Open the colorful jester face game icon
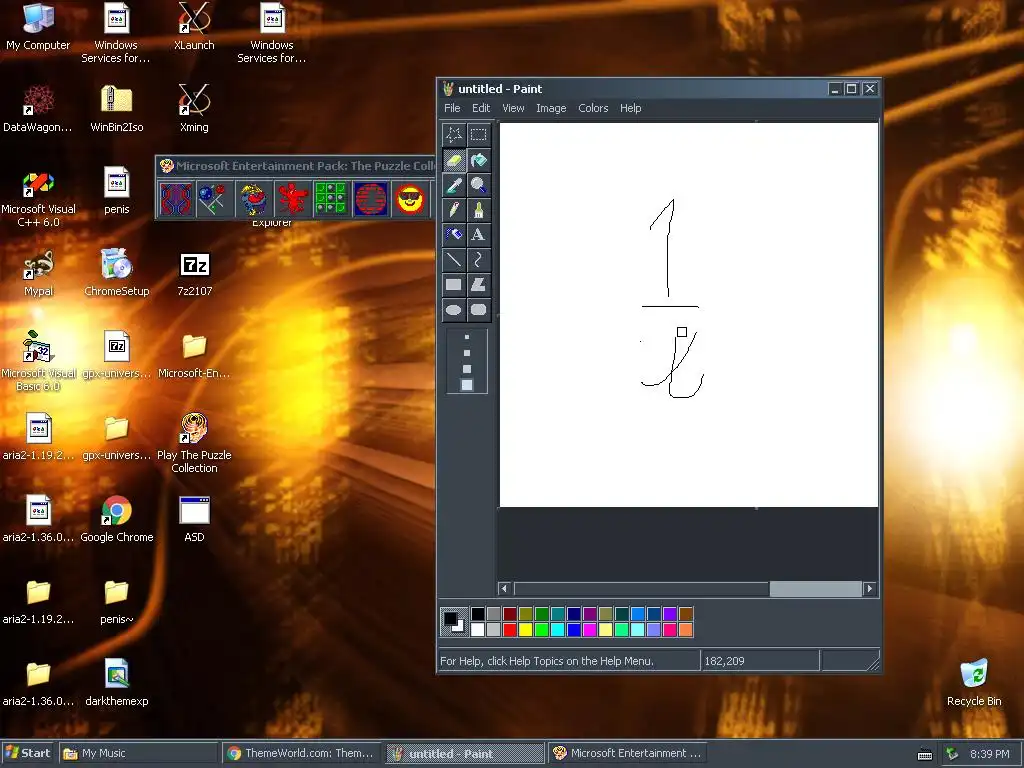 point(253,199)
